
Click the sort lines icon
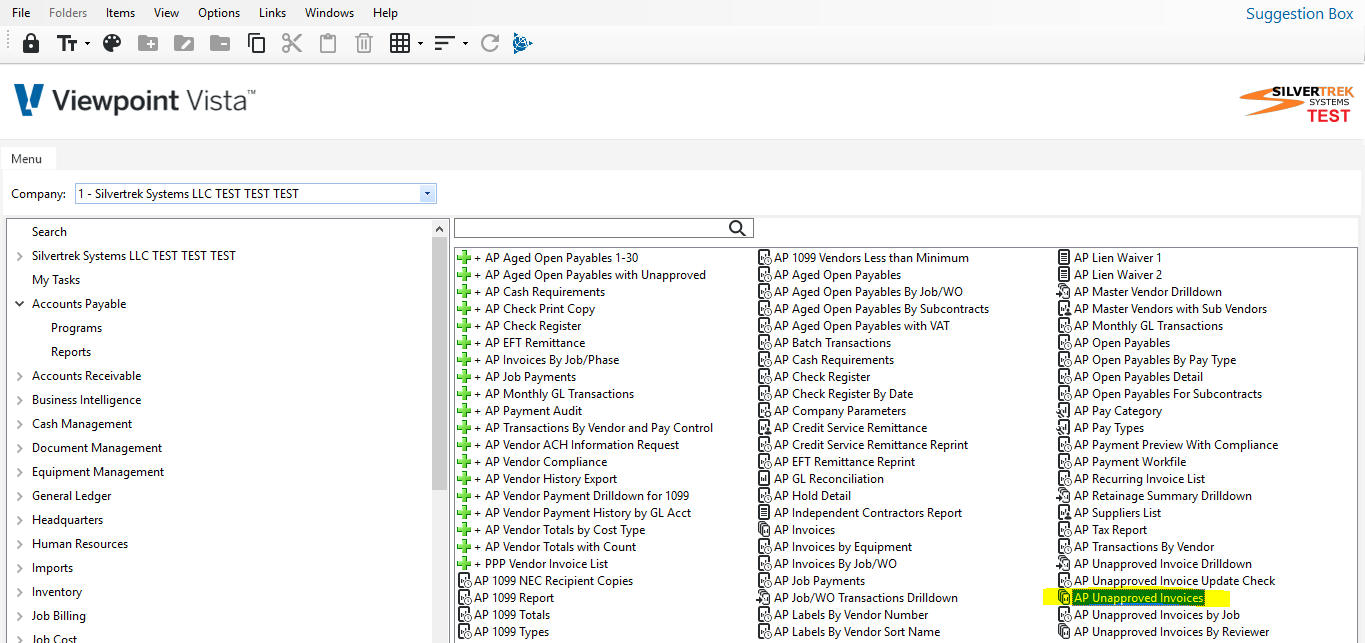[x=445, y=43]
